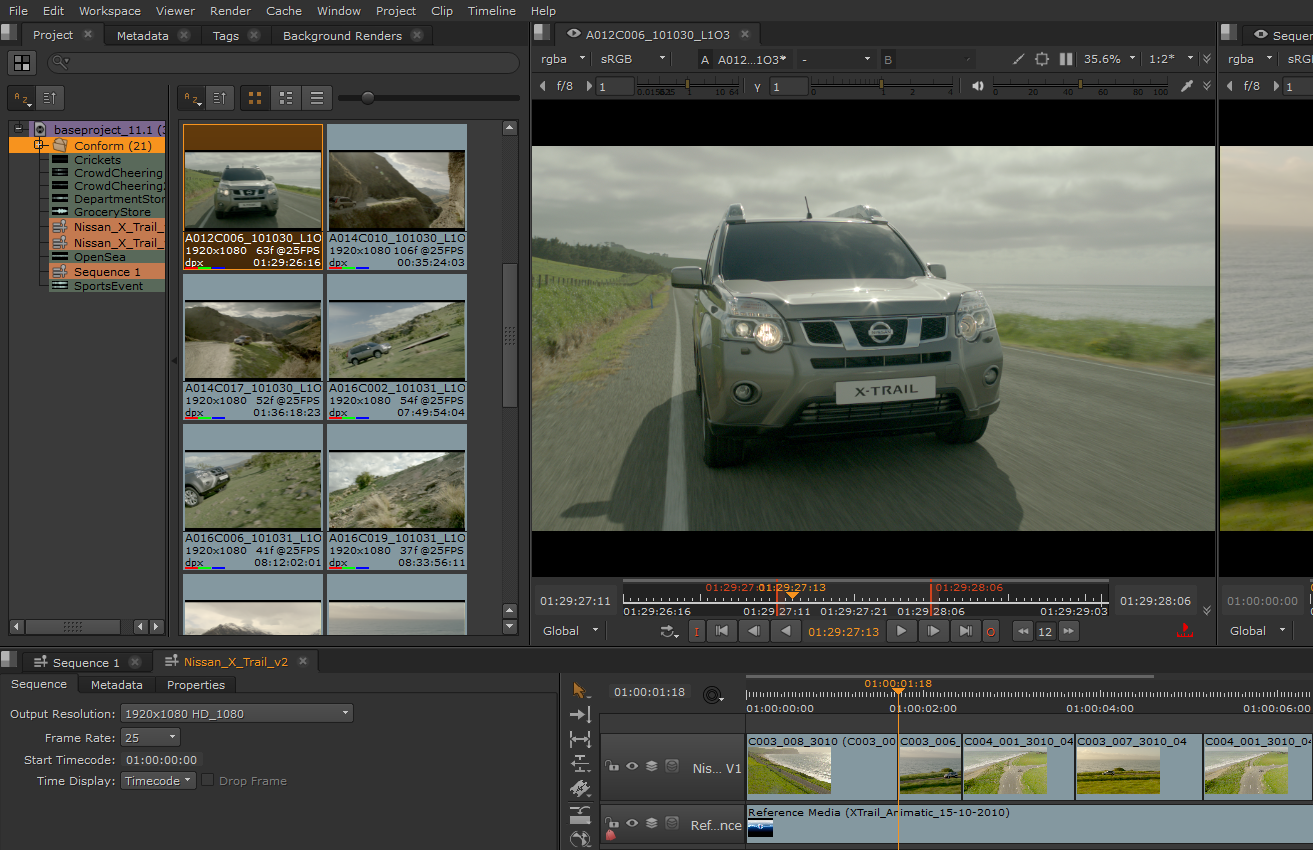Toggle lock on the Reference track
1313x850 pixels.
click(610, 824)
